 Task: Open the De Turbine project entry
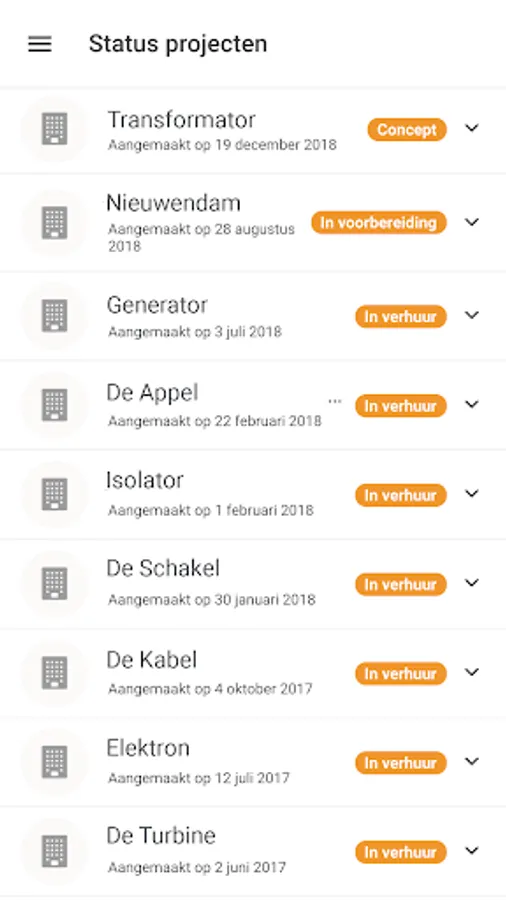click(253, 851)
